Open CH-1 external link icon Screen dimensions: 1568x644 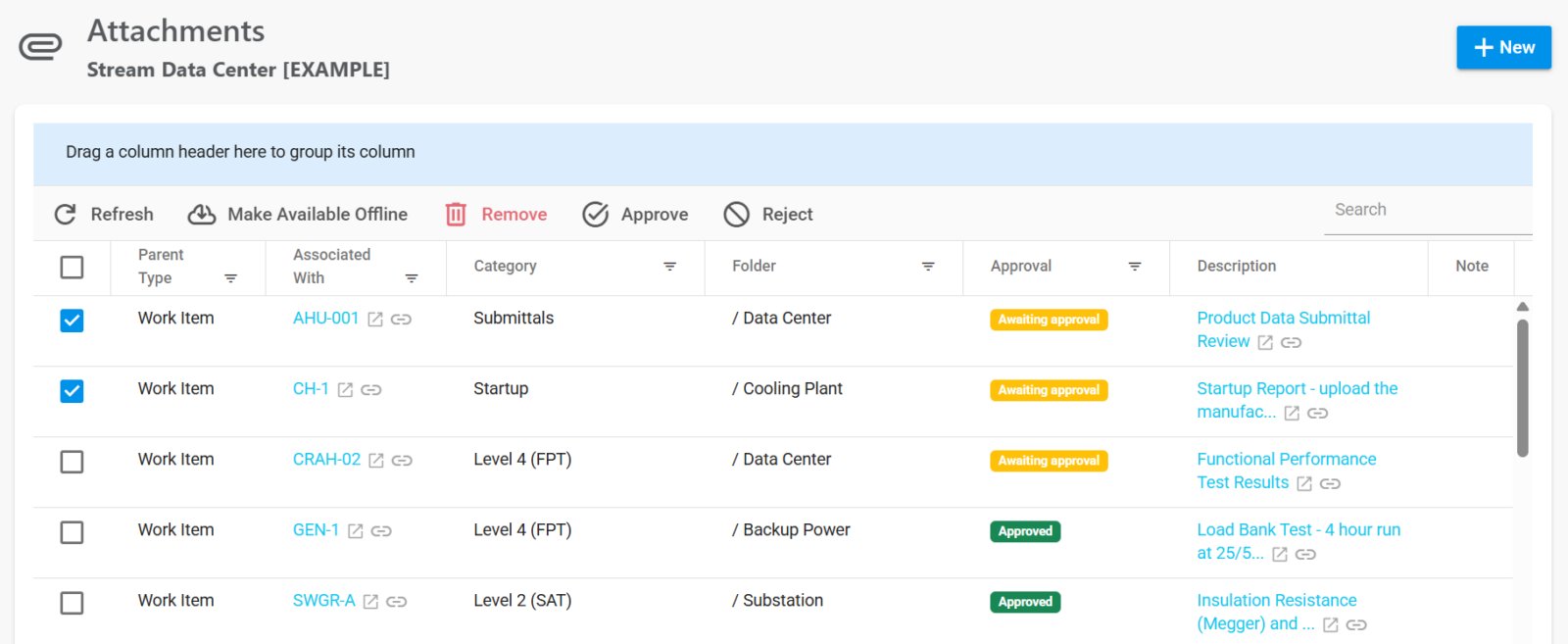click(x=345, y=390)
